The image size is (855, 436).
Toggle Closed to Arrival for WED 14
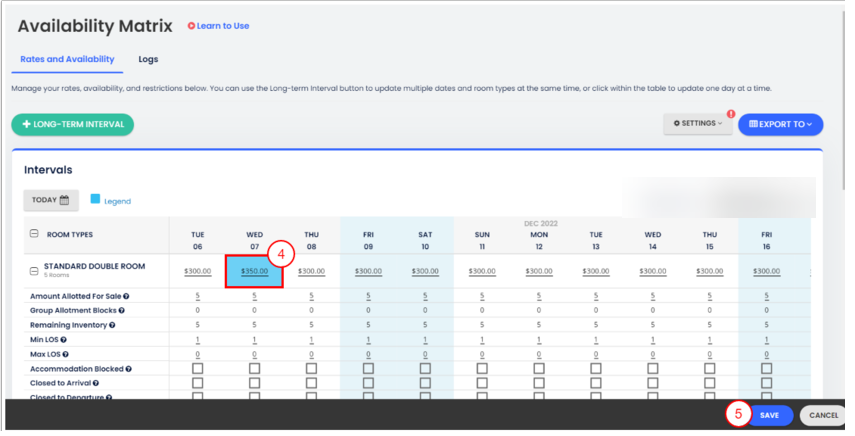[653, 383]
